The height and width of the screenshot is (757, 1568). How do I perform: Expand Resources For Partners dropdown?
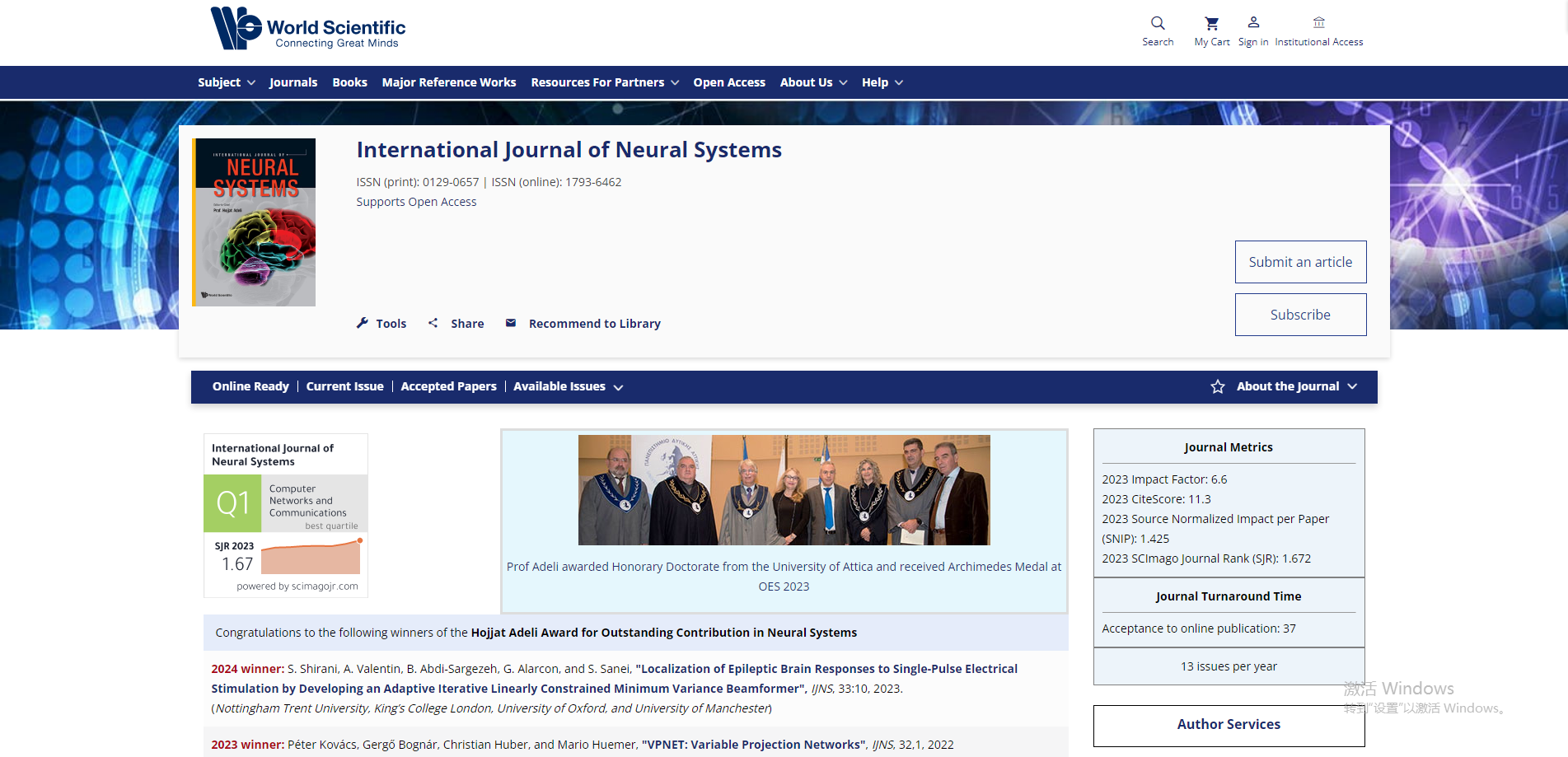(x=605, y=82)
